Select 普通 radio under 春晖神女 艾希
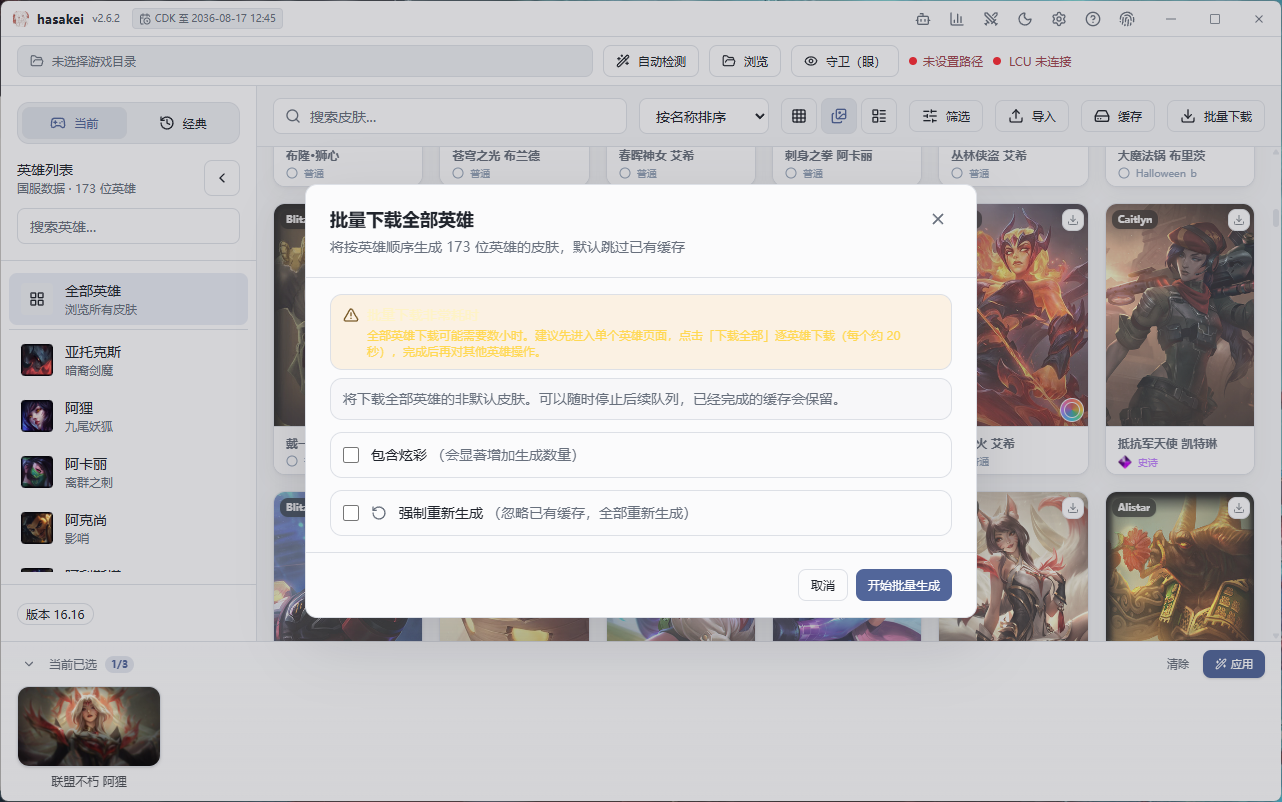1282x802 pixels. 624,173
